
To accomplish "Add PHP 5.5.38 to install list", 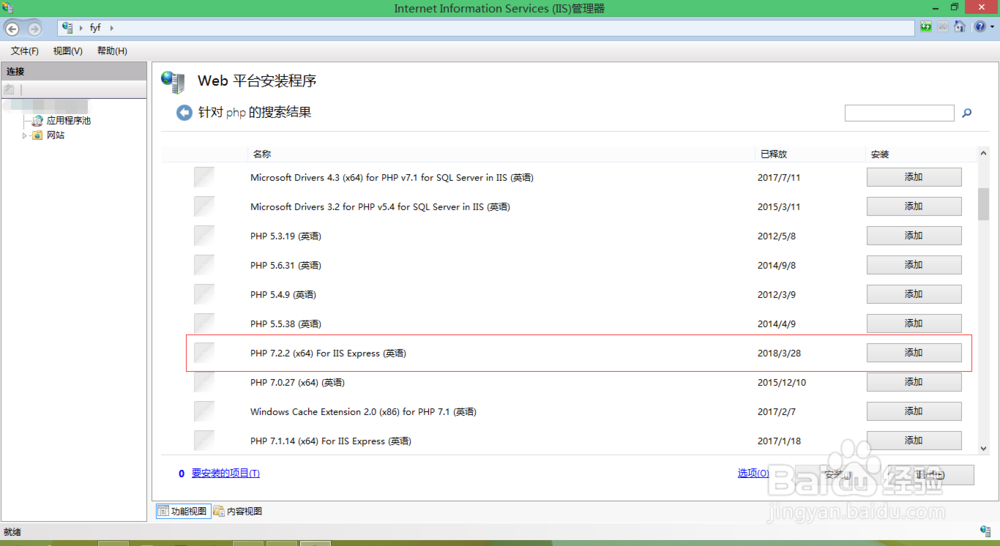I will pos(914,323).
